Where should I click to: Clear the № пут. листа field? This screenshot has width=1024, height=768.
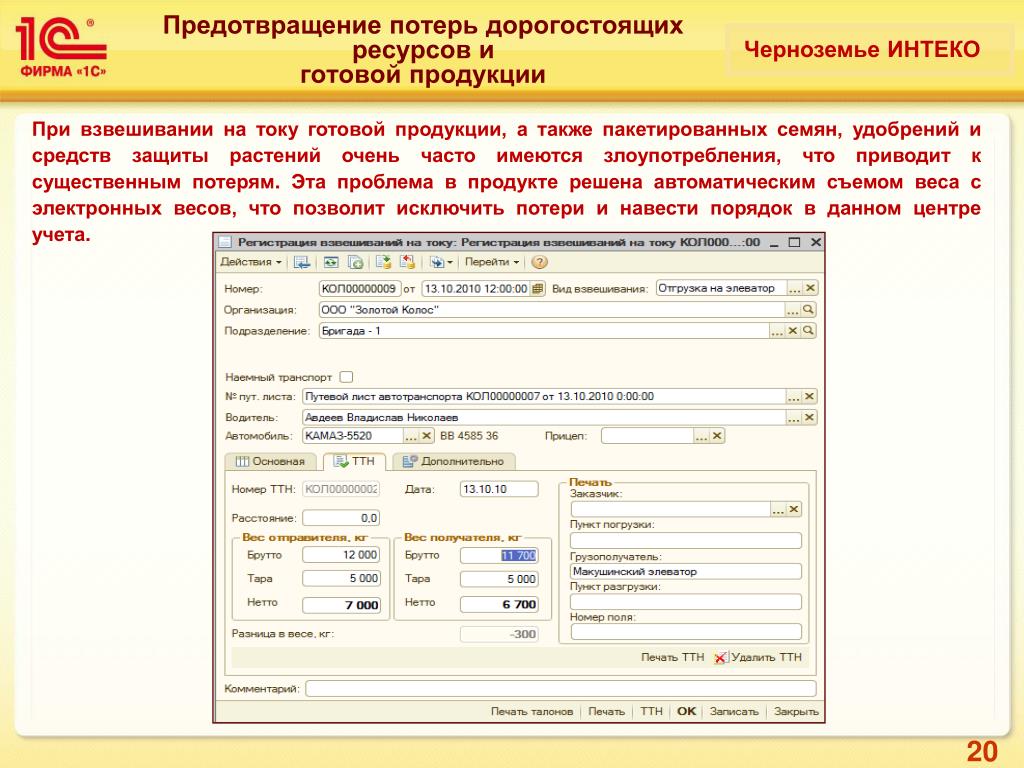click(x=809, y=396)
